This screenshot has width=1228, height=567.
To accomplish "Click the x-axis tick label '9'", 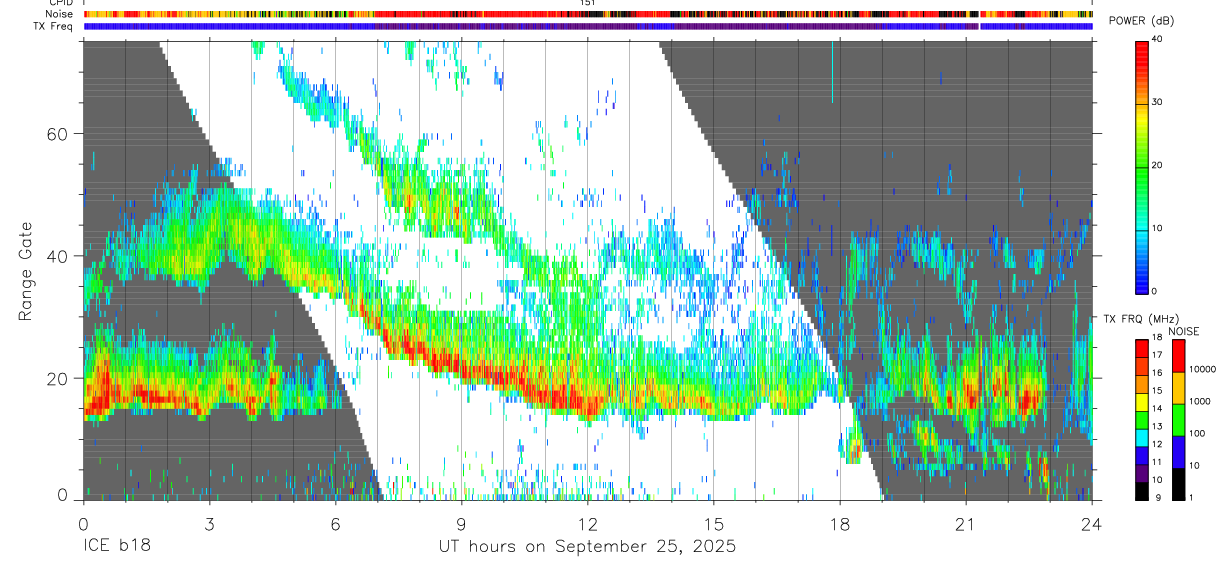I will [x=461, y=523].
